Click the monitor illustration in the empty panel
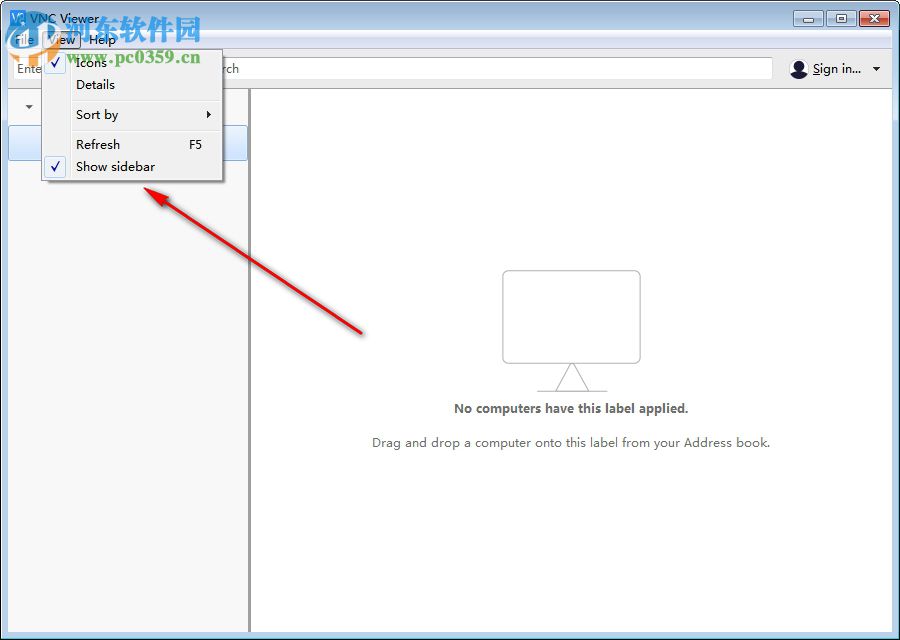This screenshot has height=640, width=900. 571,318
